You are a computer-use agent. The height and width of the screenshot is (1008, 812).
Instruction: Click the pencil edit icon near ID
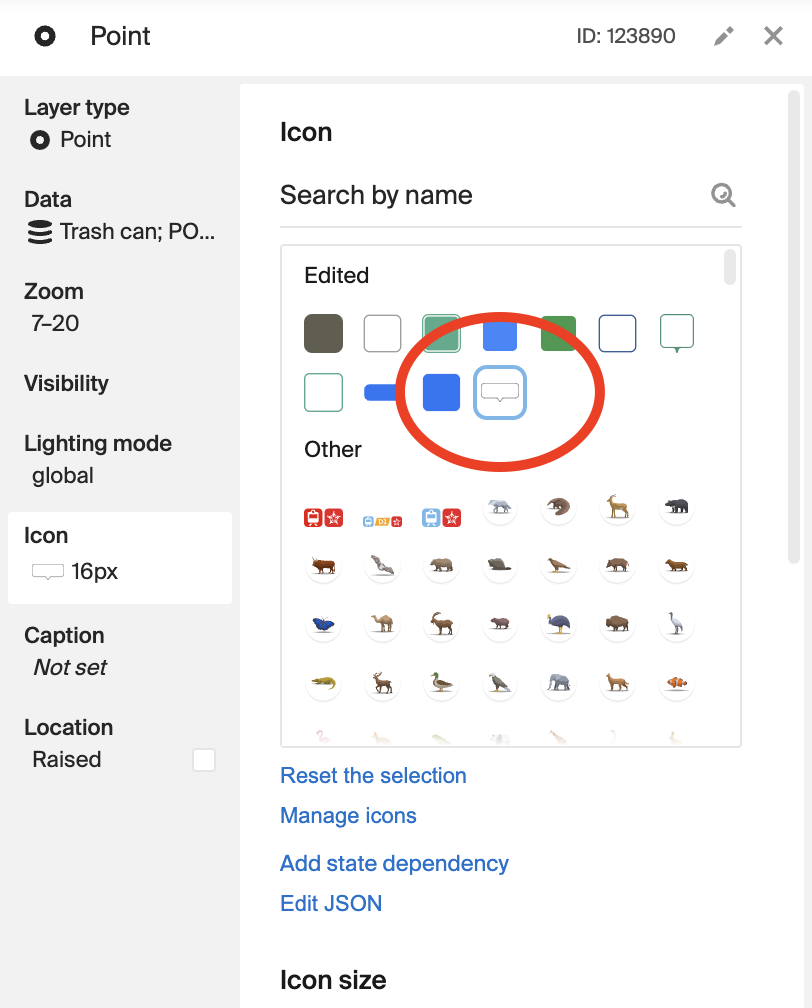tap(724, 36)
